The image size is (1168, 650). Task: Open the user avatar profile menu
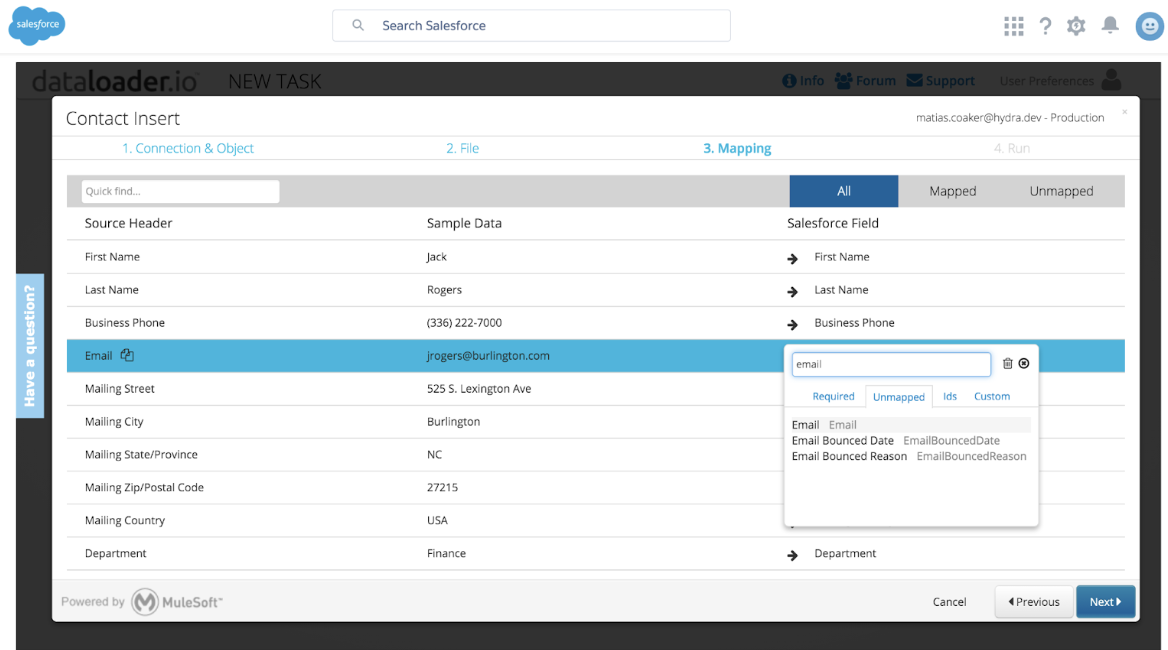1149,26
